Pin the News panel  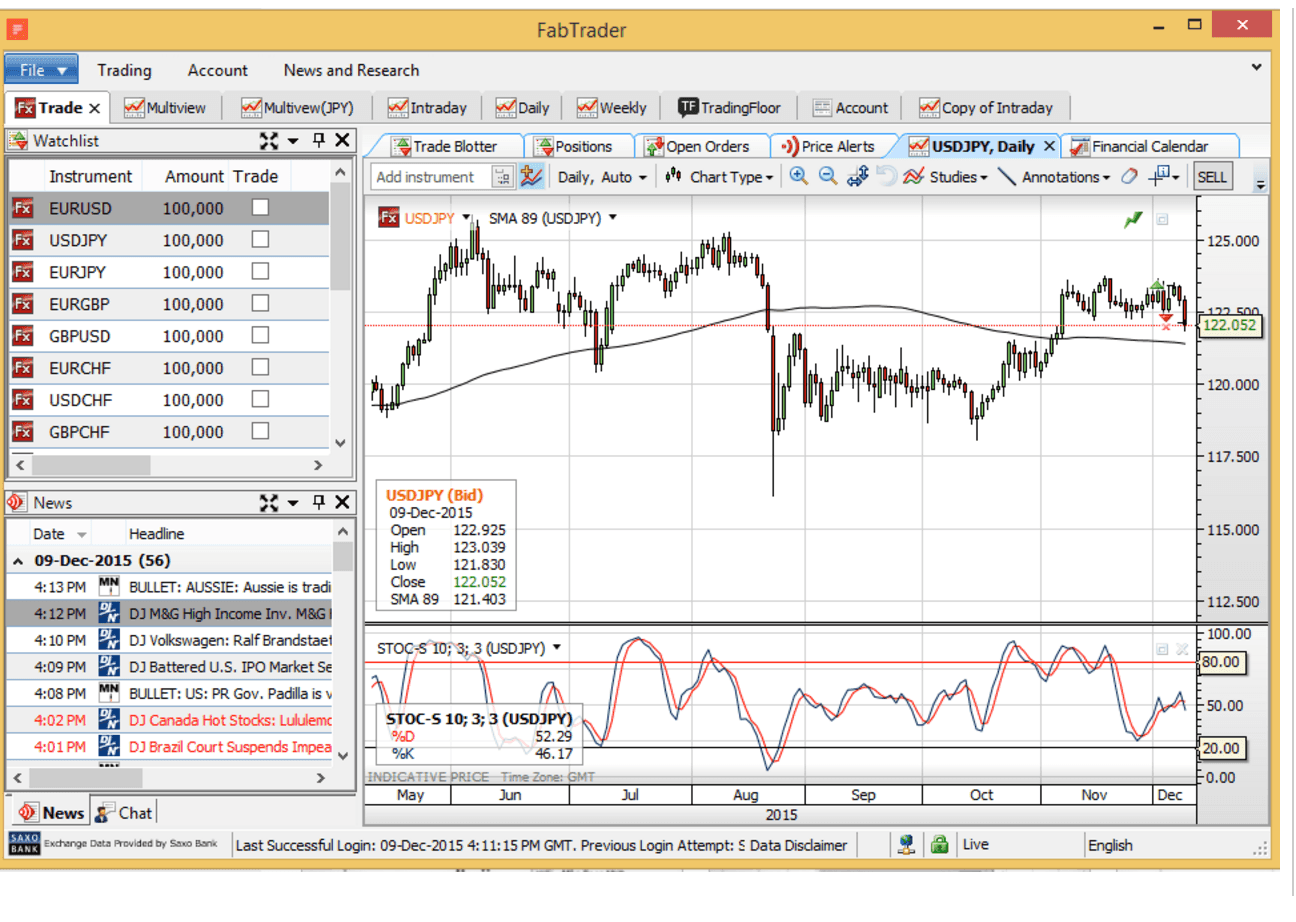tap(319, 502)
